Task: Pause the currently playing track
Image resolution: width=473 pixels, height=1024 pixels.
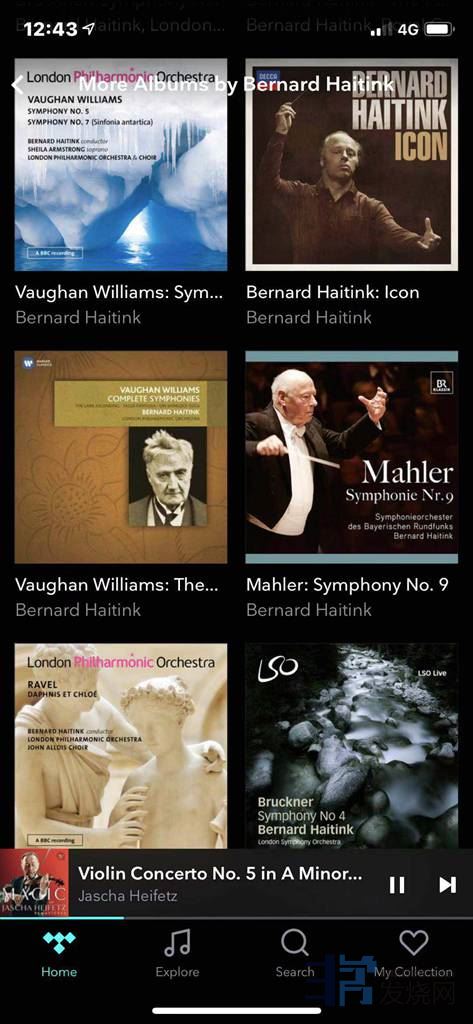Action: point(397,885)
